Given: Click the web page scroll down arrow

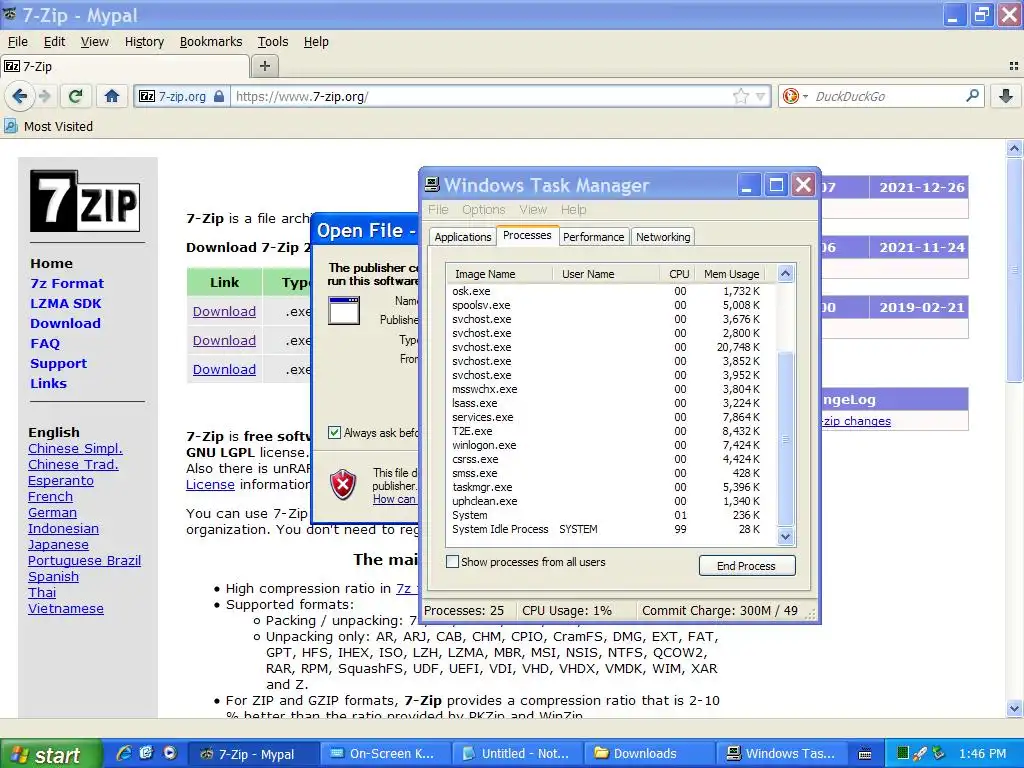Looking at the screenshot, I should (x=1014, y=708).
